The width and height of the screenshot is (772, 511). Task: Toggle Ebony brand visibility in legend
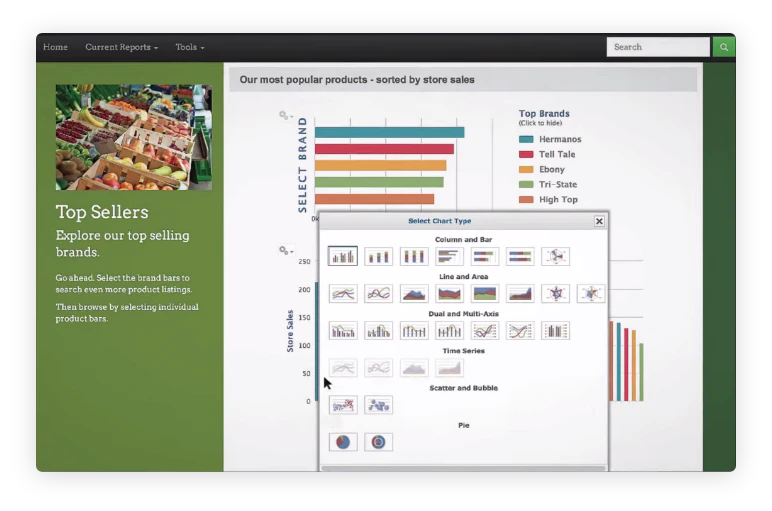click(542, 169)
